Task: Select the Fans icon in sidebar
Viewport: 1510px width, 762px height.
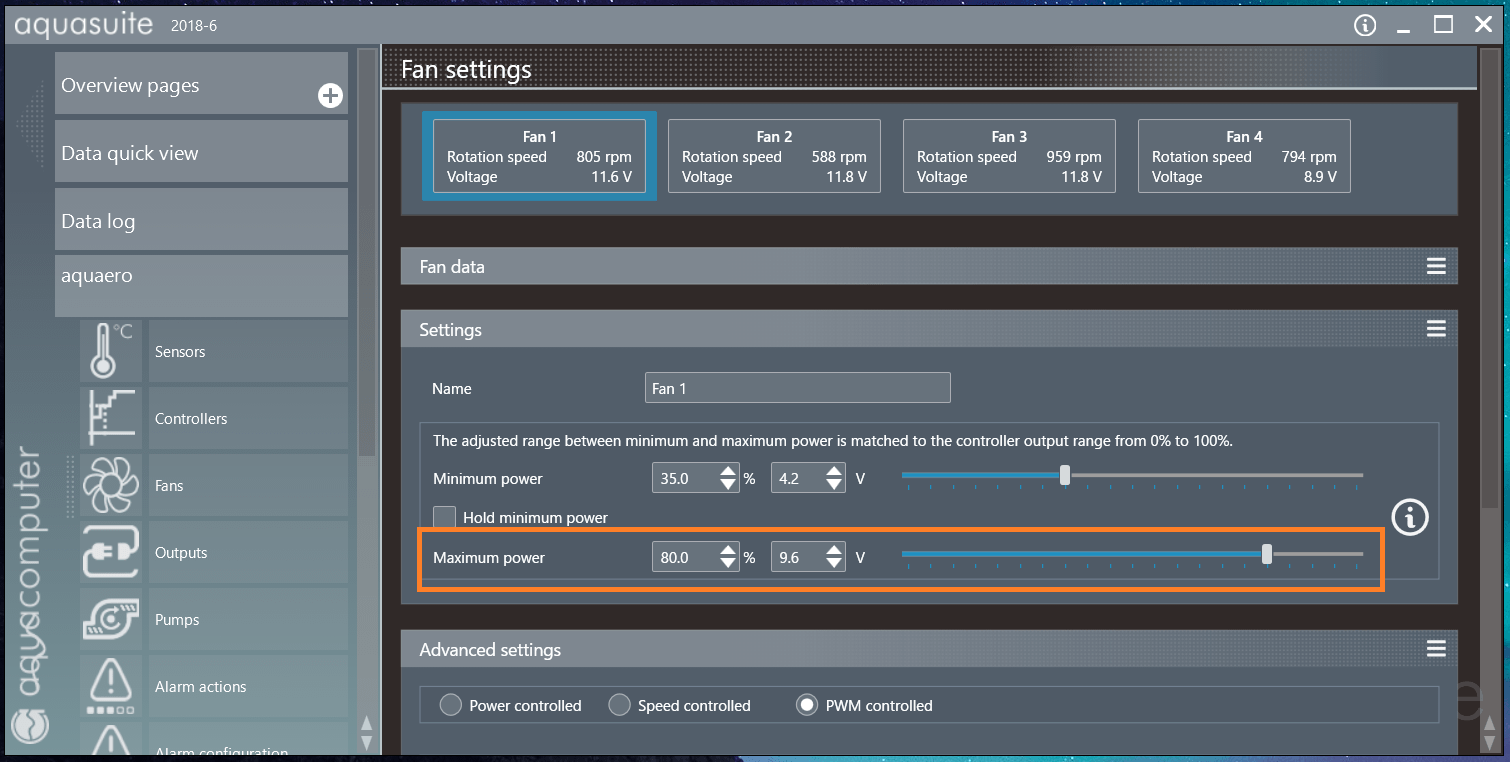Action: 111,485
